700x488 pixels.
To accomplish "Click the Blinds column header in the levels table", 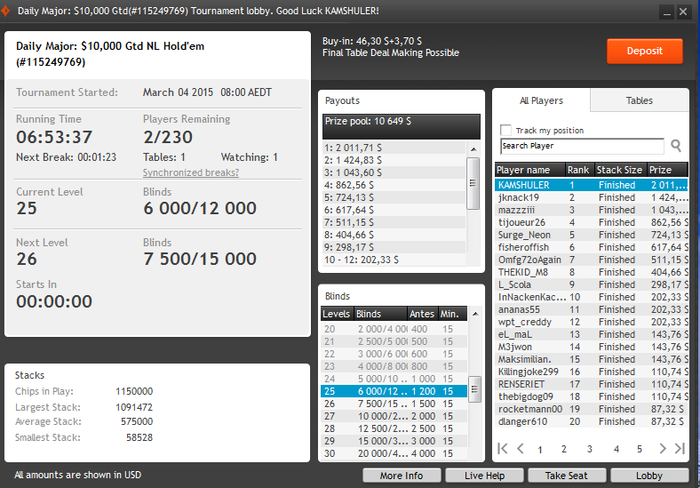I will coord(380,314).
